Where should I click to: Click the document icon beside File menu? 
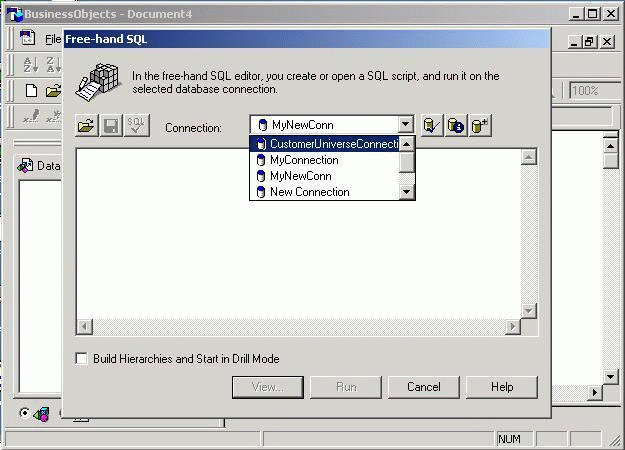pyautogui.click(x=28, y=38)
